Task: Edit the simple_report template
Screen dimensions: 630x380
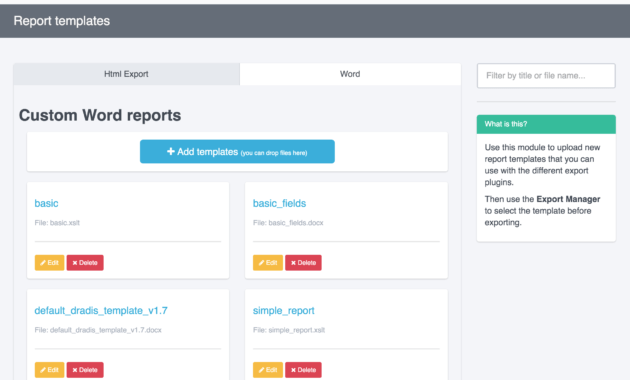Action: pos(268,370)
